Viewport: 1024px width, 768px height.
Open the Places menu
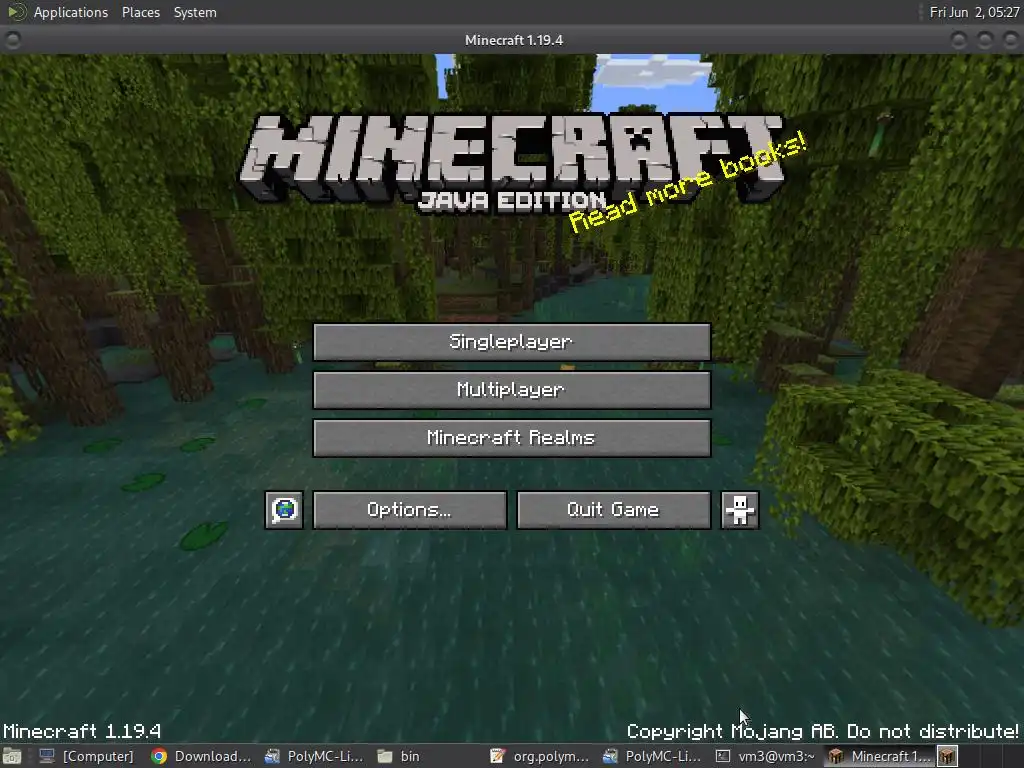[141, 12]
